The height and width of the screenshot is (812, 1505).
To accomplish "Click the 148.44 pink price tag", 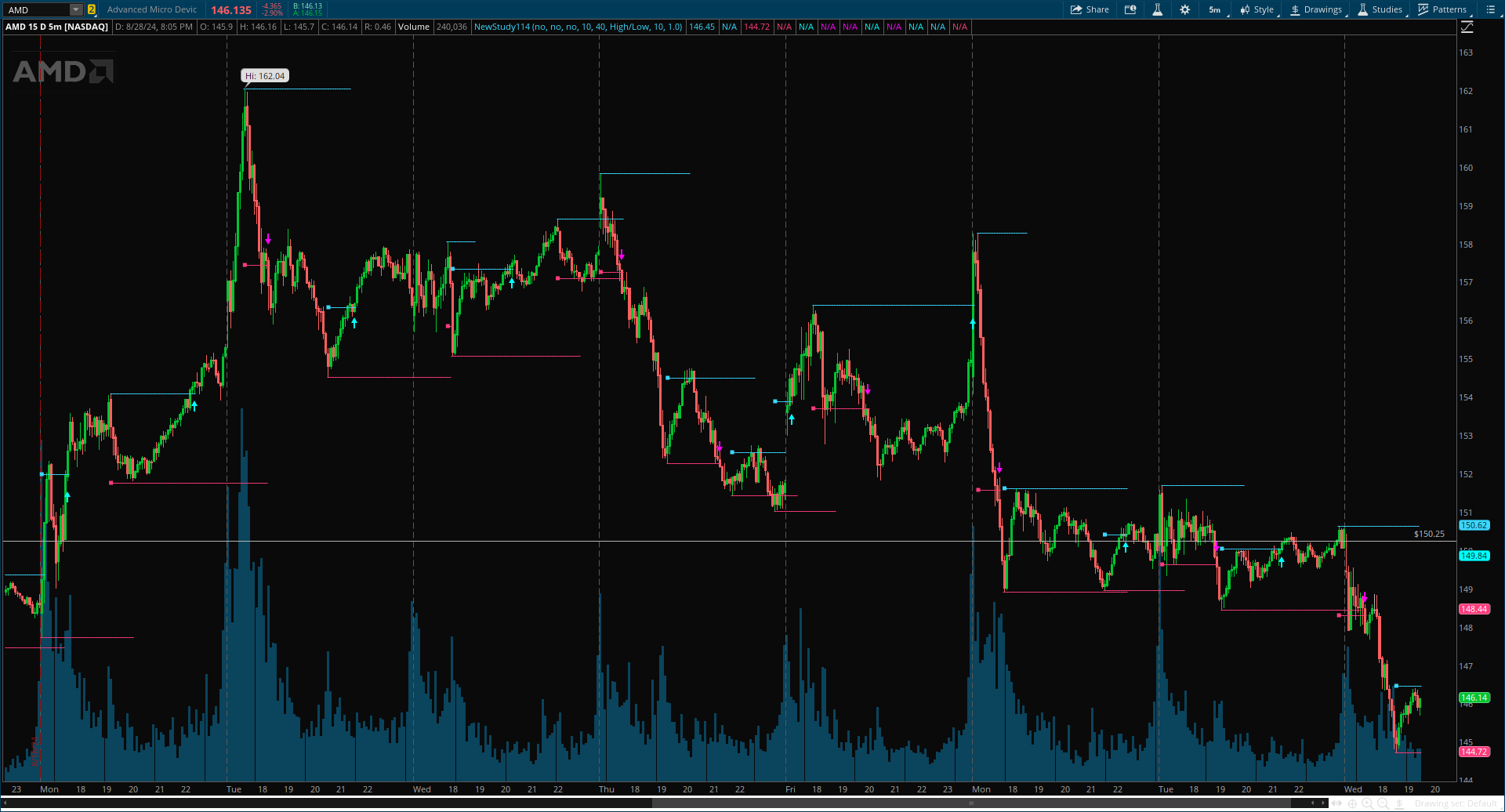I will pos(1474,609).
